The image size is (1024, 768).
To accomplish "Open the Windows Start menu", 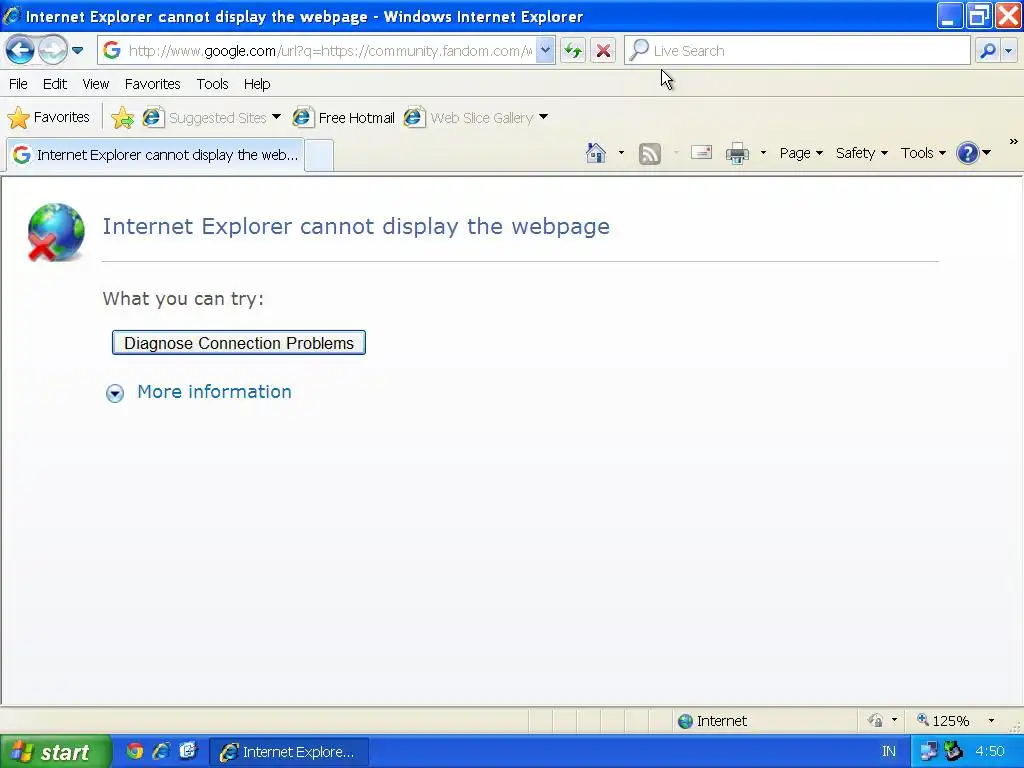I will point(55,752).
